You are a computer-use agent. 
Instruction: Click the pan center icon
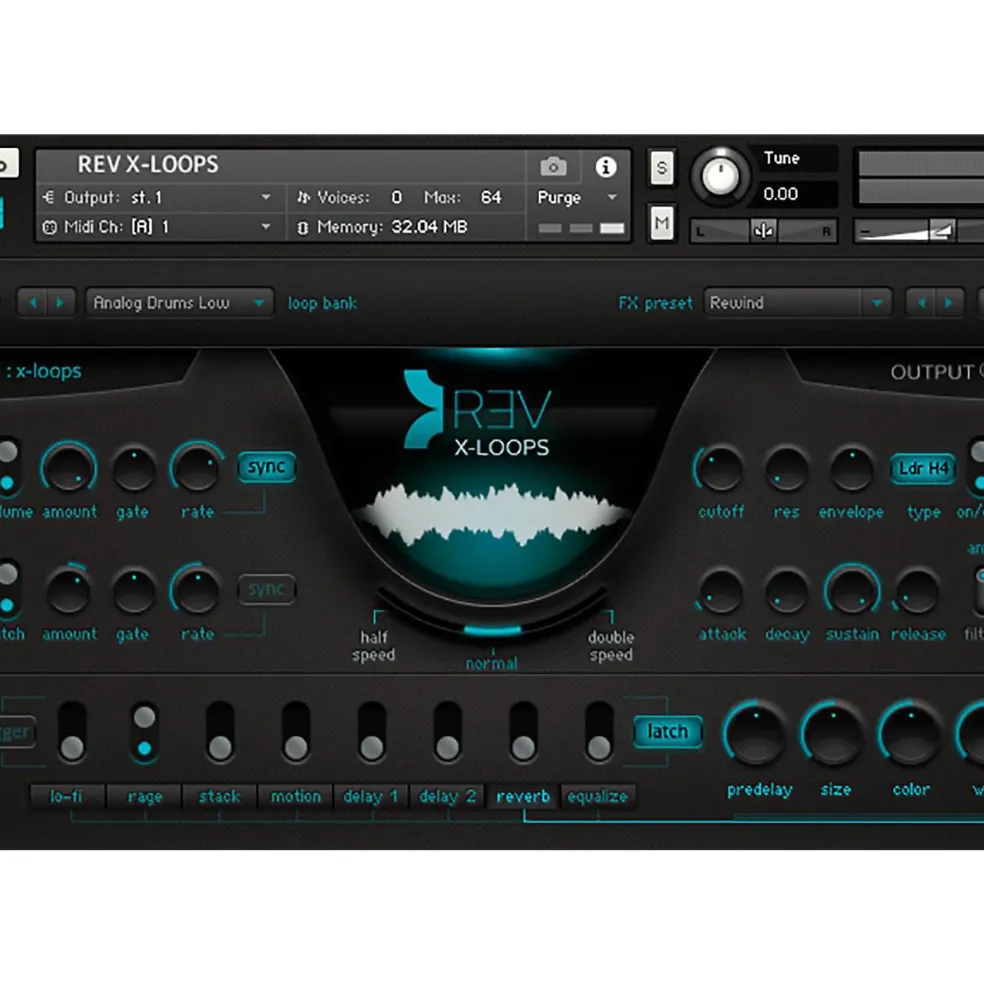coord(763,231)
